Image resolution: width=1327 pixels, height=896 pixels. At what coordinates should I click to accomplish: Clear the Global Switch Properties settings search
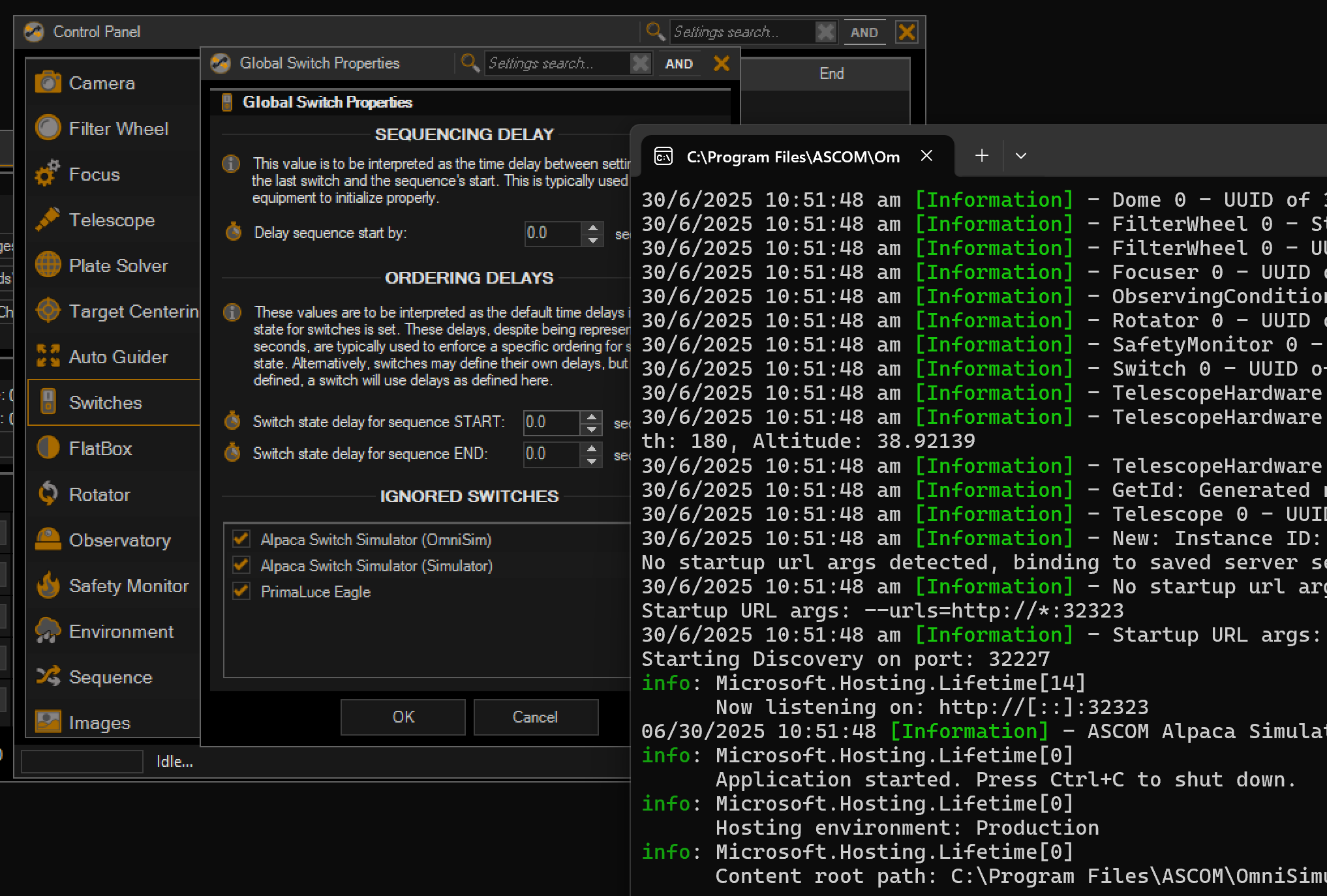click(641, 63)
